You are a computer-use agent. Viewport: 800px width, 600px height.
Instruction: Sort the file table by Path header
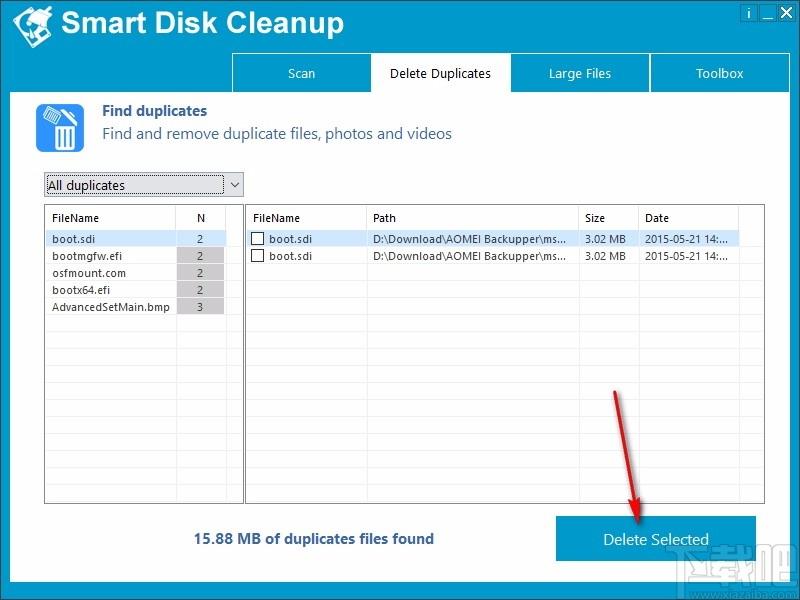pos(472,218)
